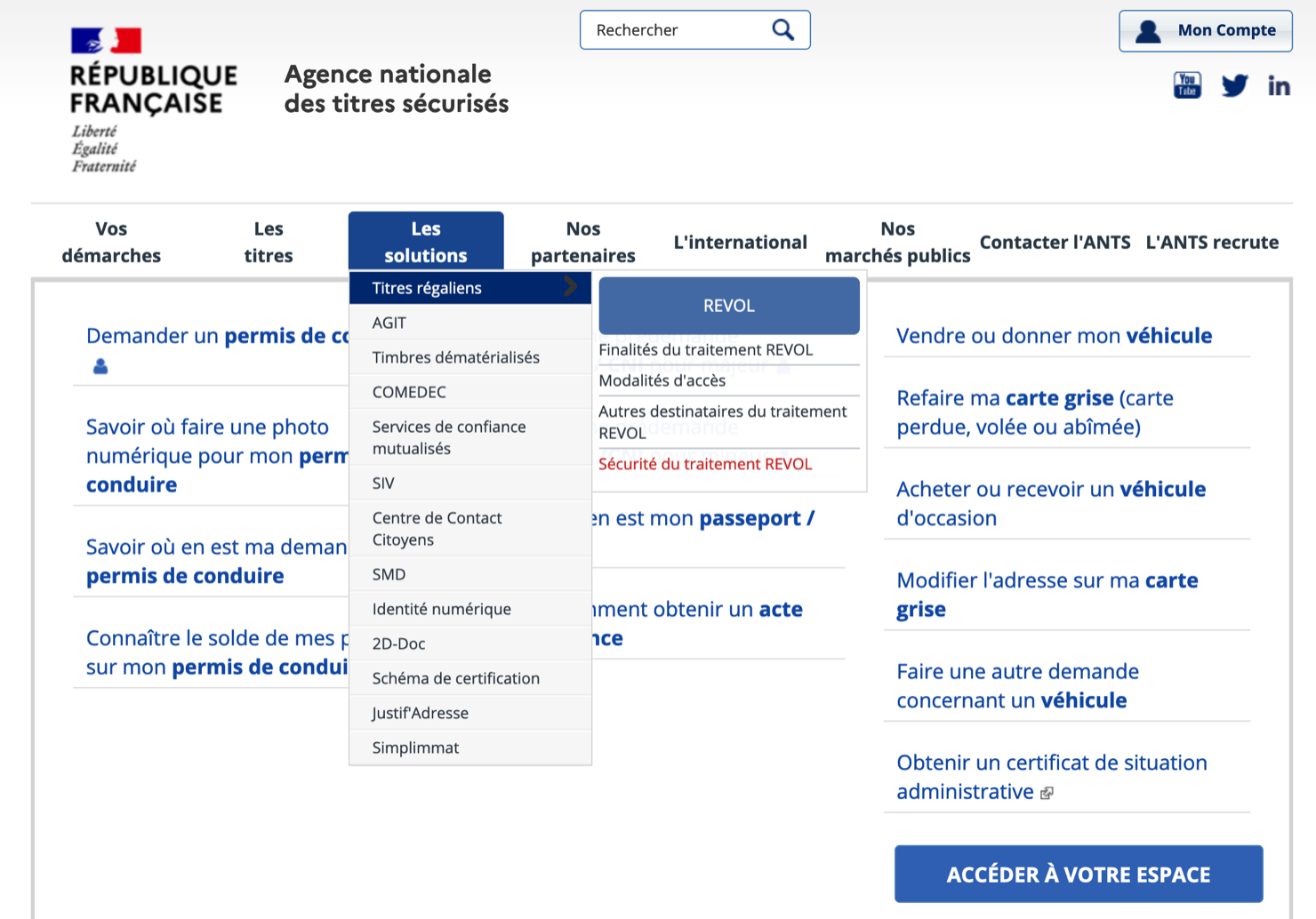
Task: Select SMD menu entry
Action: tap(469, 574)
